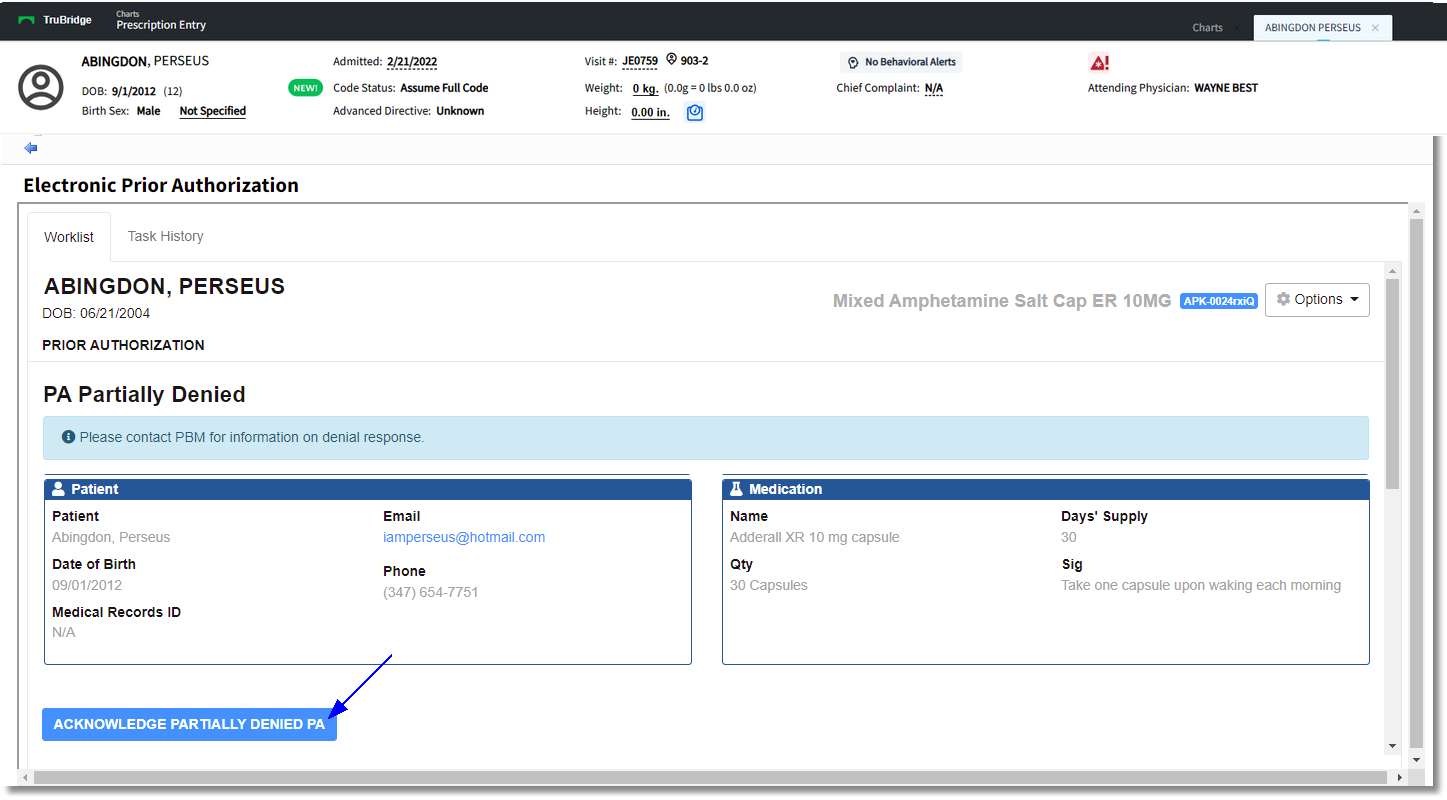Click the Prescription Entry header title

click(x=161, y=25)
